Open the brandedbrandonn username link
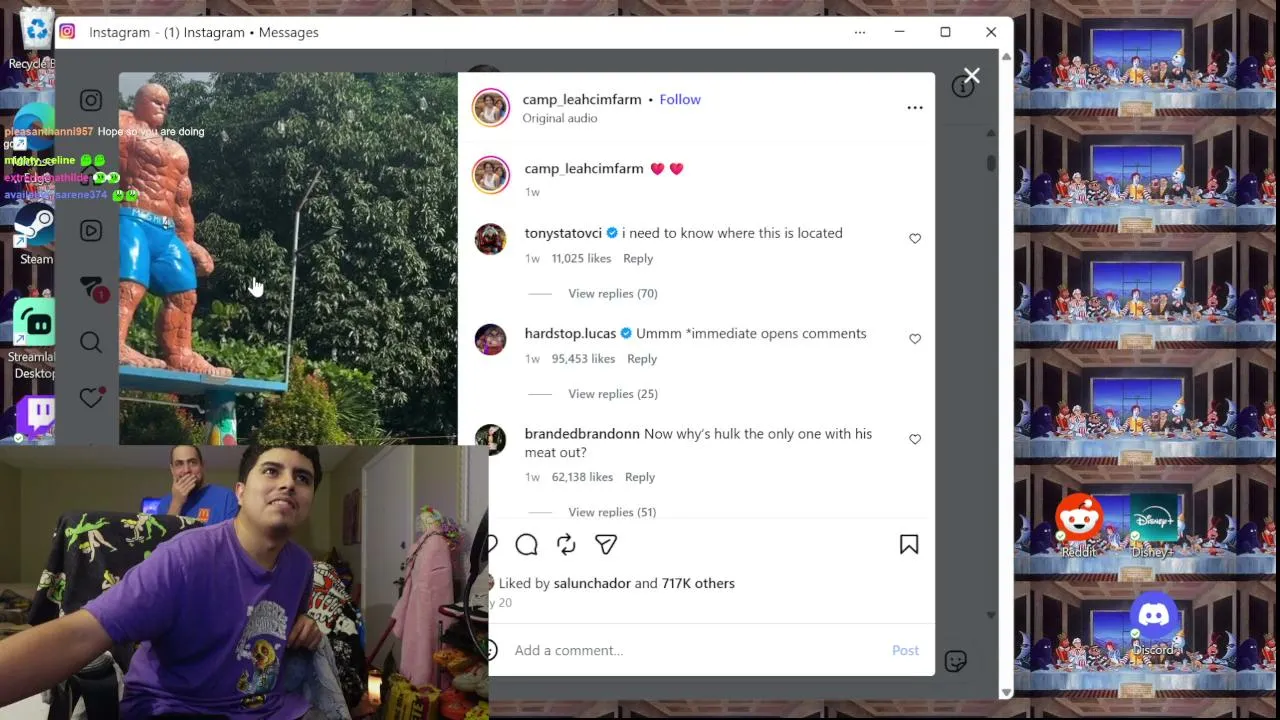This screenshot has height=720, width=1280. (582, 434)
